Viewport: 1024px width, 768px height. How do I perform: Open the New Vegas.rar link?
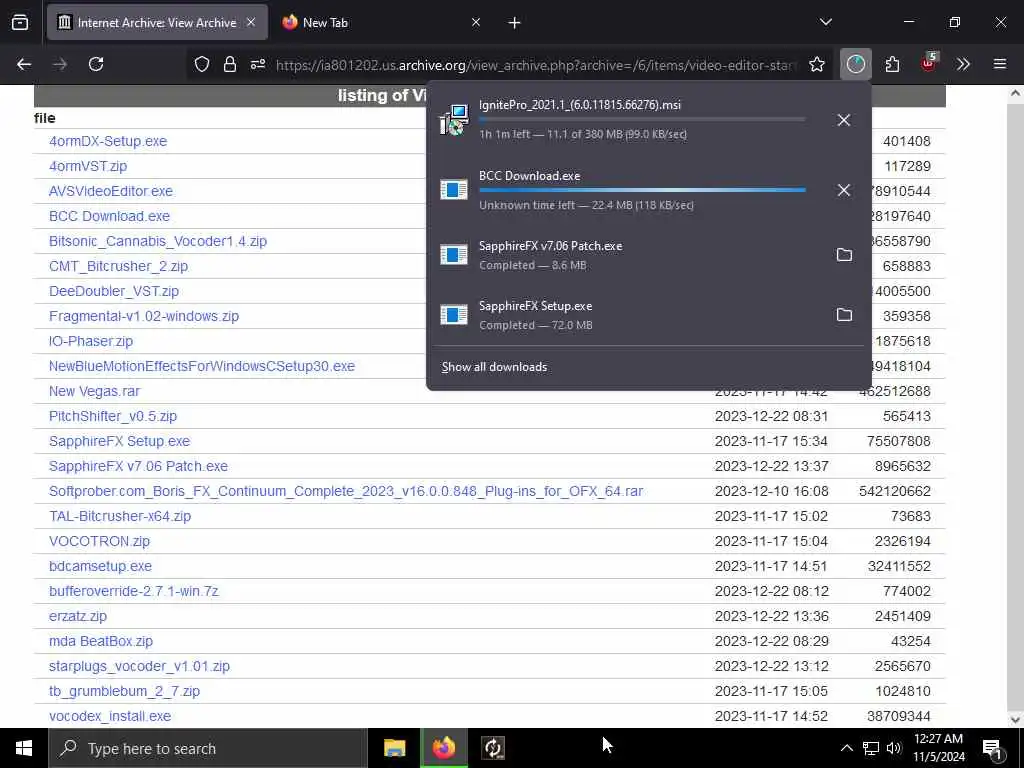tap(94, 391)
